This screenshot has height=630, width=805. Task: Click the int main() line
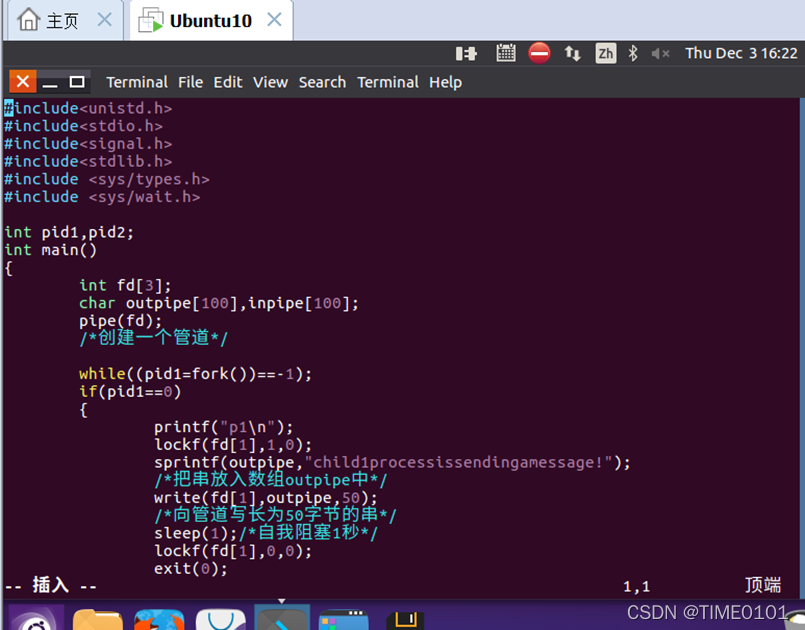click(50, 250)
